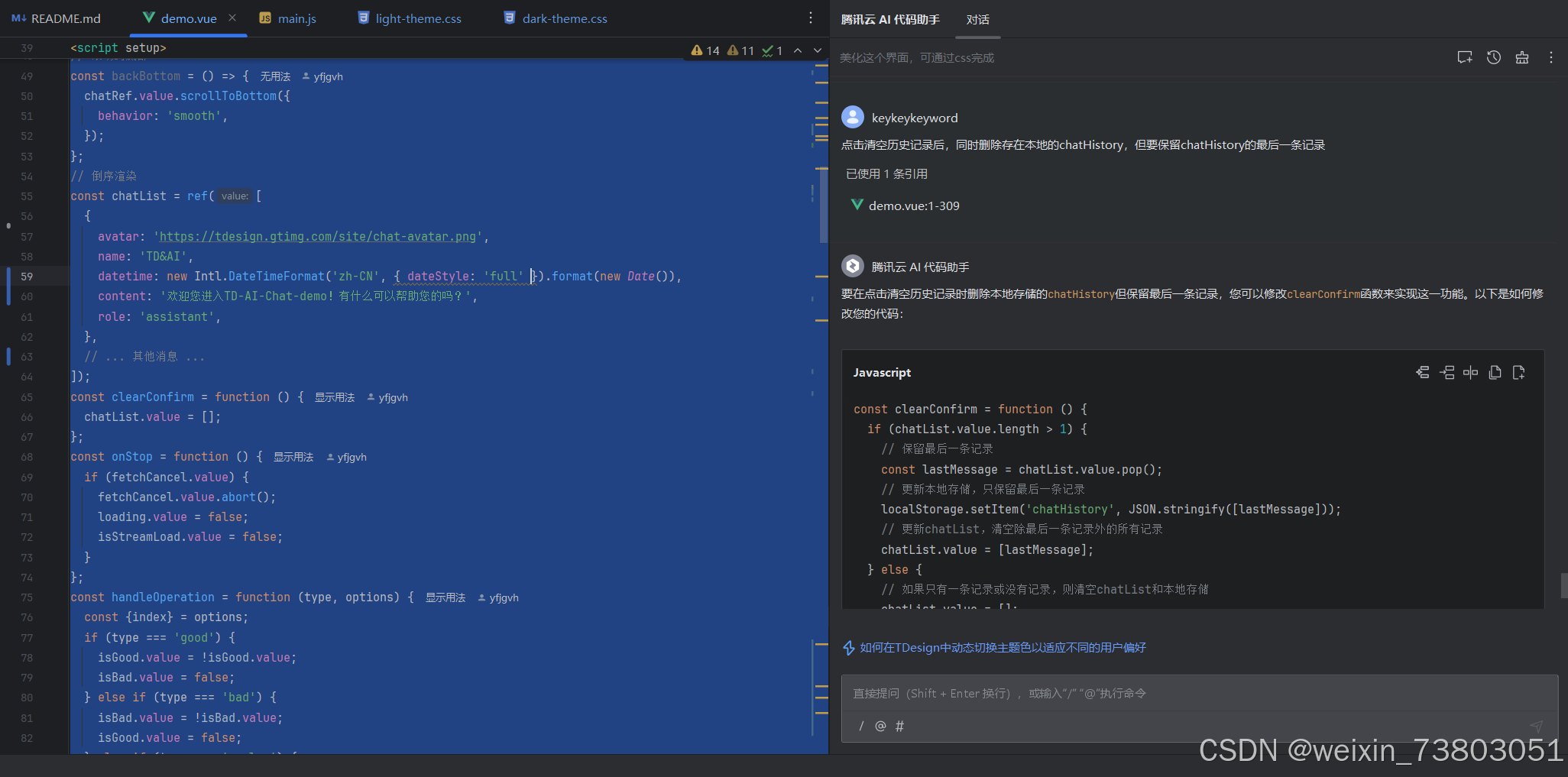The height and width of the screenshot is (777, 1568).
Task: Click 显示用法 hint beside handleOperation
Action: [445, 597]
